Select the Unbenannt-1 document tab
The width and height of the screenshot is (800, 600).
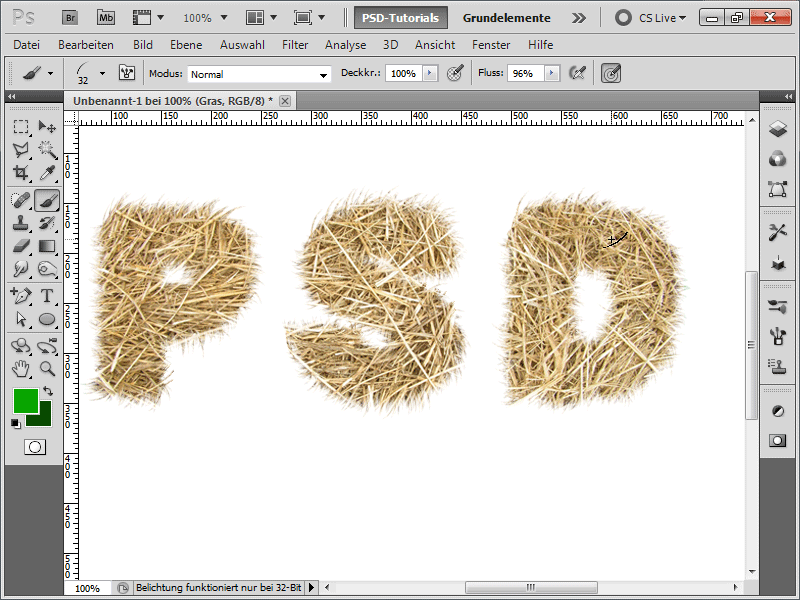[180, 101]
